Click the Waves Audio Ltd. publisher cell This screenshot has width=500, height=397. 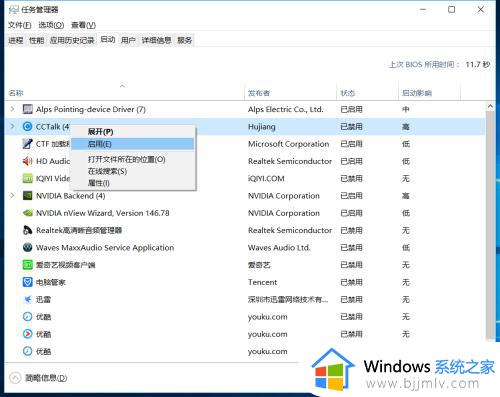pos(279,248)
